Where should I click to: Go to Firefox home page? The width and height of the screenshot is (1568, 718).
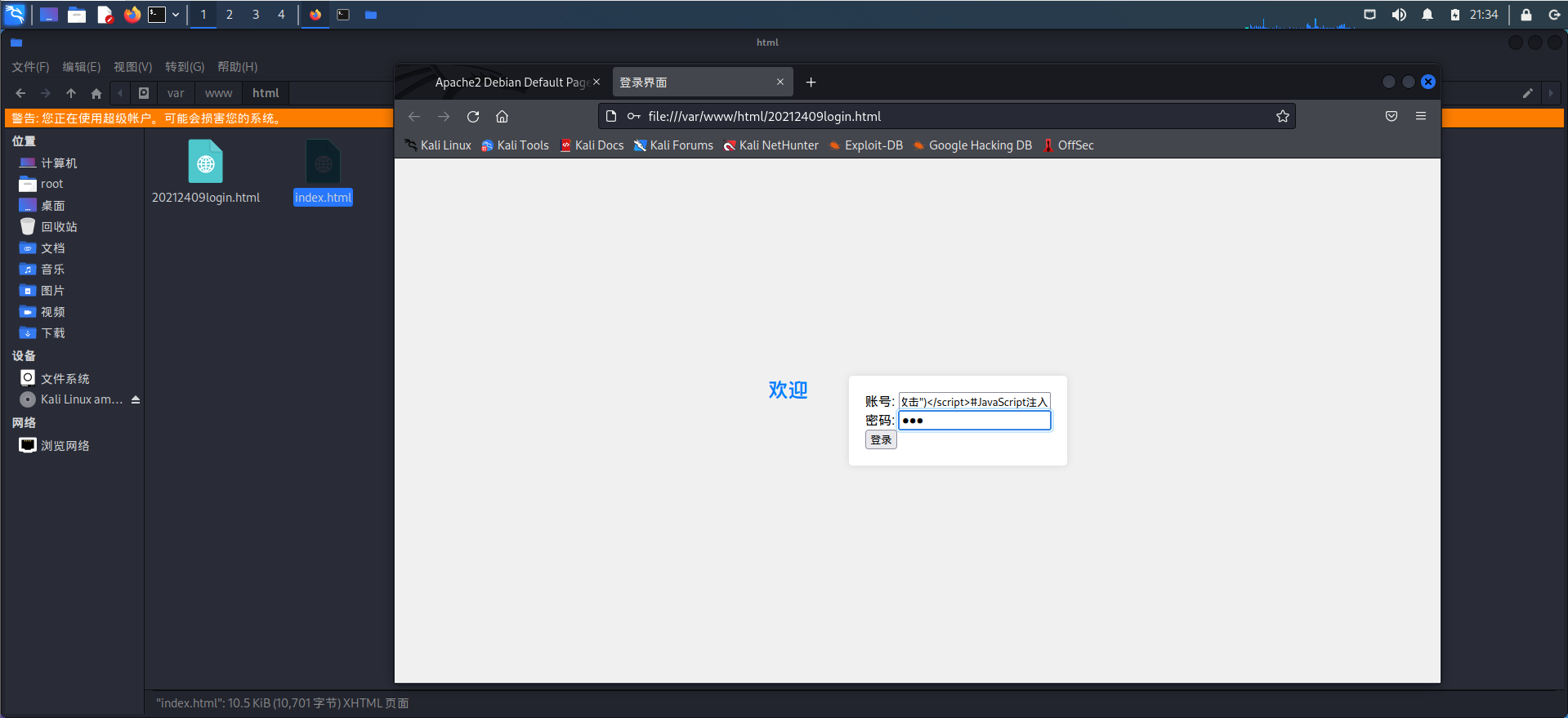pyautogui.click(x=503, y=117)
